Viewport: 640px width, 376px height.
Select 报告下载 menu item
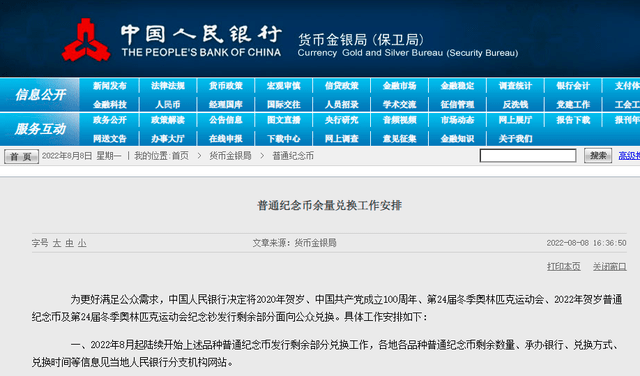tap(573, 120)
